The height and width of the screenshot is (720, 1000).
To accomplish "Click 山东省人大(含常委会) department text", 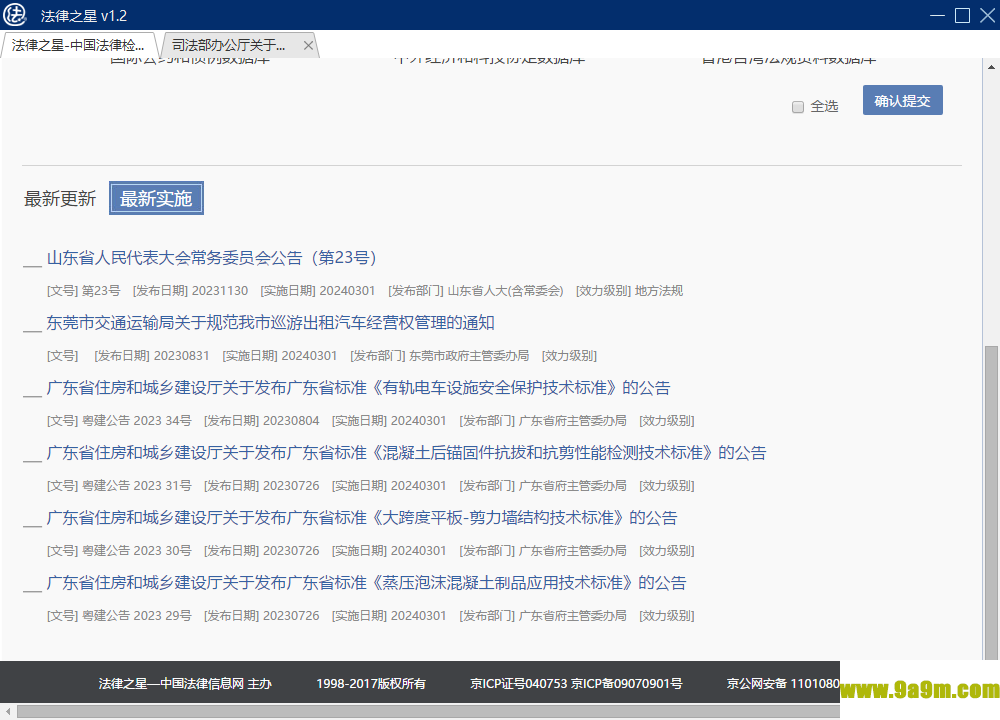I will click(505, 291).
